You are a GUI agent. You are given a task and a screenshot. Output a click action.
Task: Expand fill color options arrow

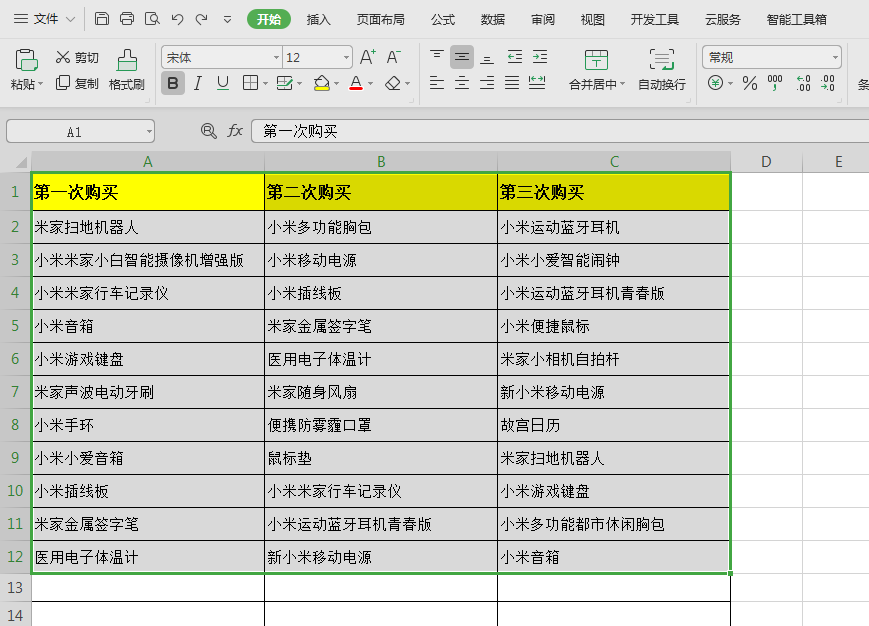click(336, 84)
